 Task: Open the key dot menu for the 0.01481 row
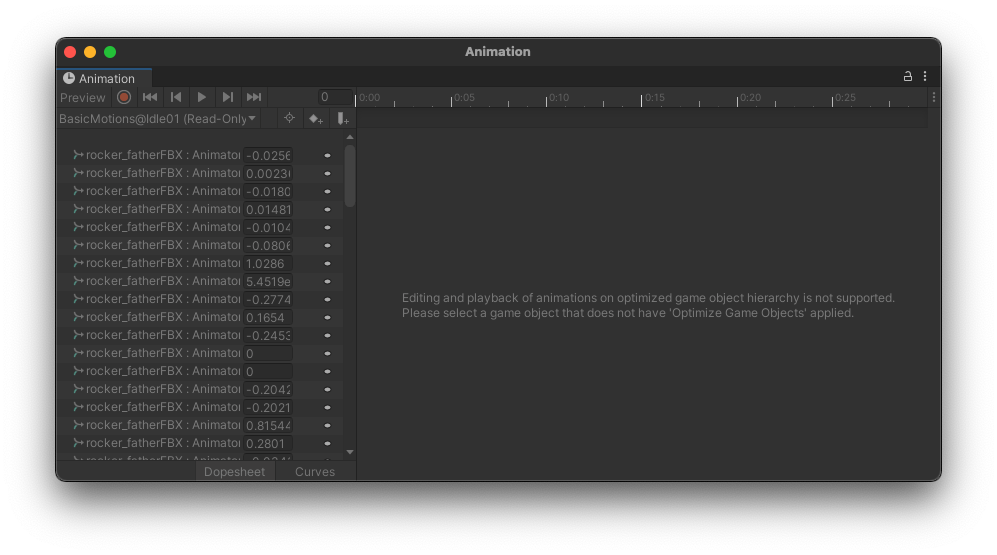coord(327,209)
